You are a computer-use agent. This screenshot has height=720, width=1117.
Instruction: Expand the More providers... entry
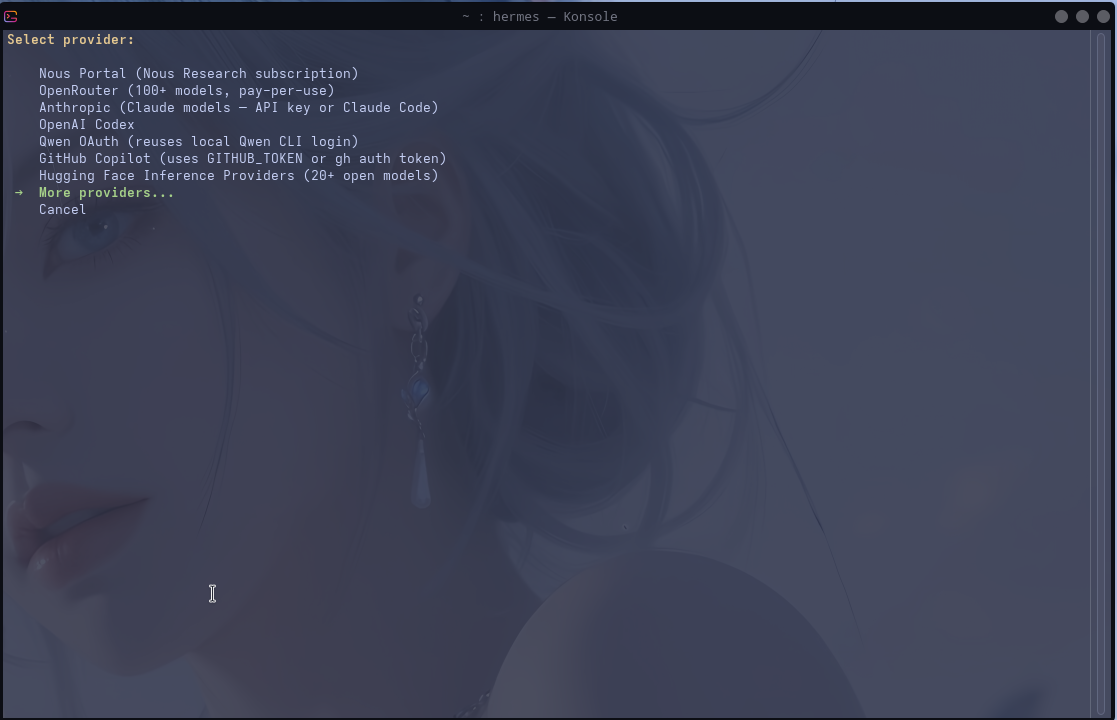click(x=106, y=193)
